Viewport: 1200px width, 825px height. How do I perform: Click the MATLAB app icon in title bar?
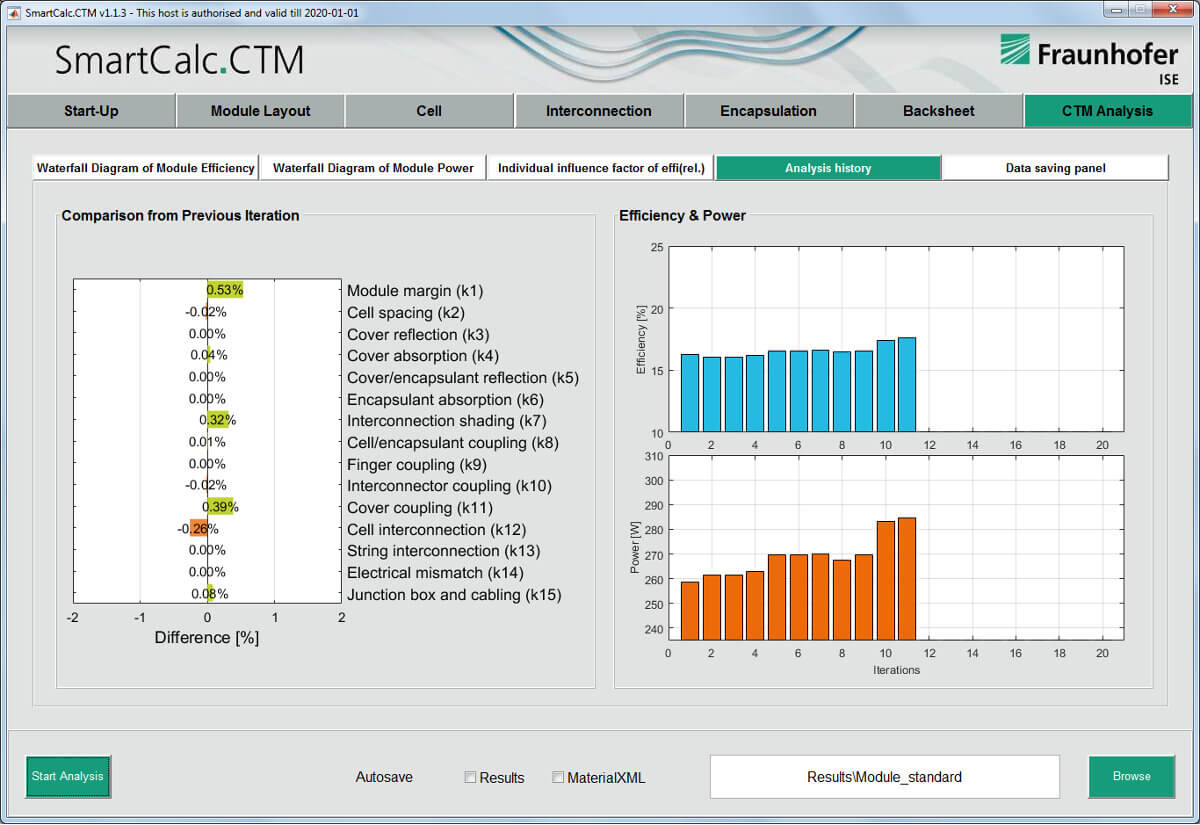pyautogui.click(x=14, y=12)
